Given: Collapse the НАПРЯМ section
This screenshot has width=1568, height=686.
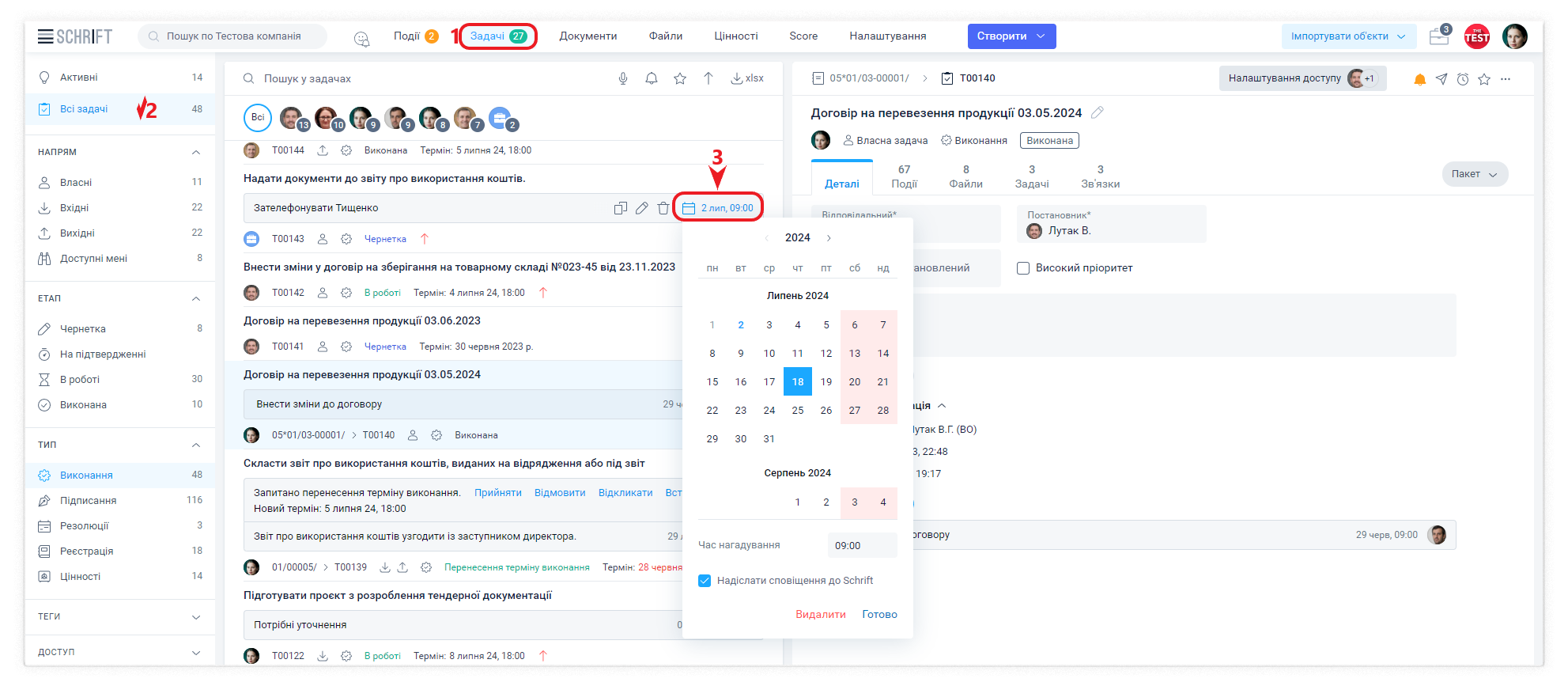Looking at the screenshot, I should tap(196, 152).
